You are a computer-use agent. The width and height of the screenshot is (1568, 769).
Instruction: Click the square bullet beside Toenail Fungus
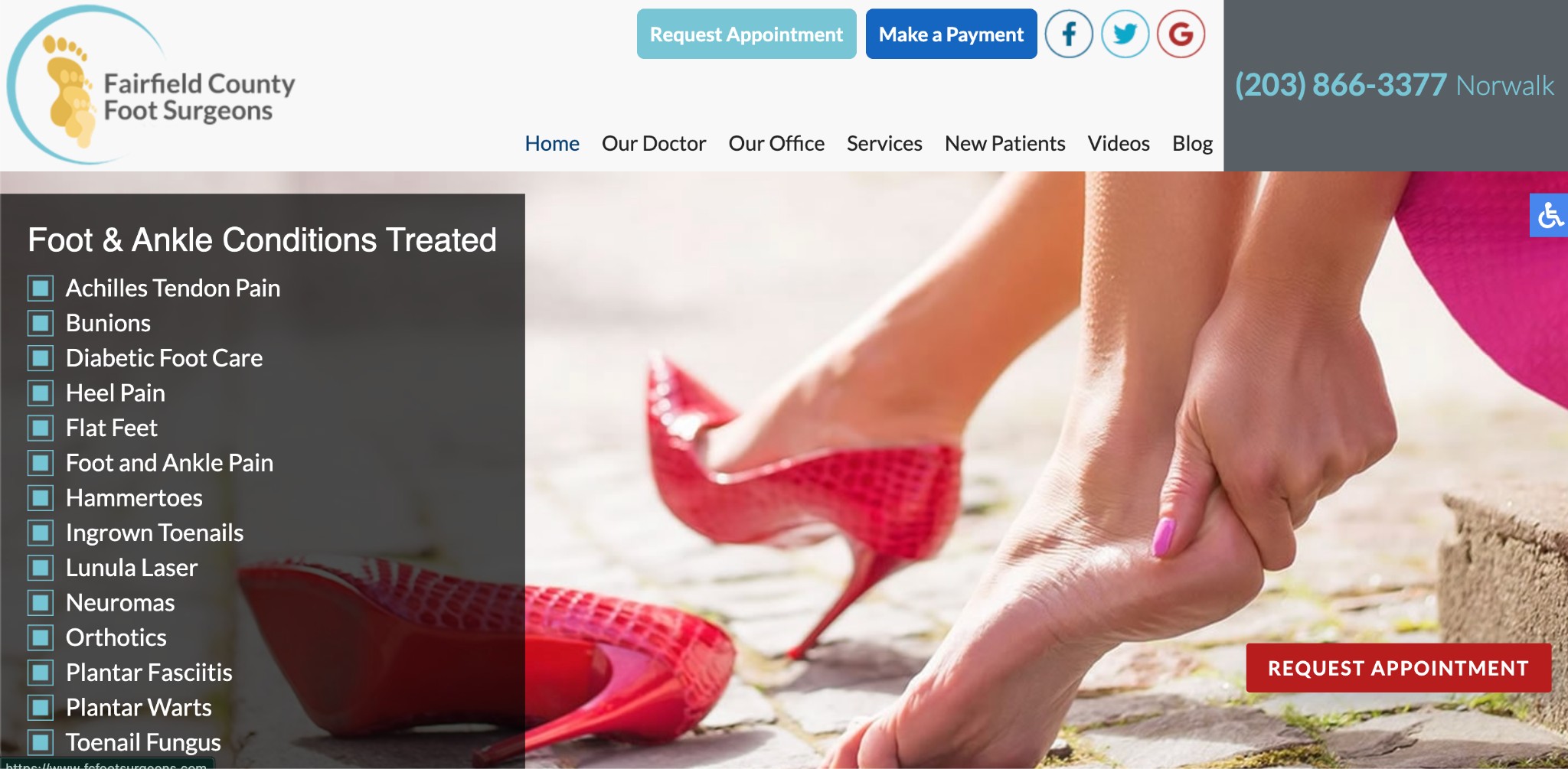point(41,742)
